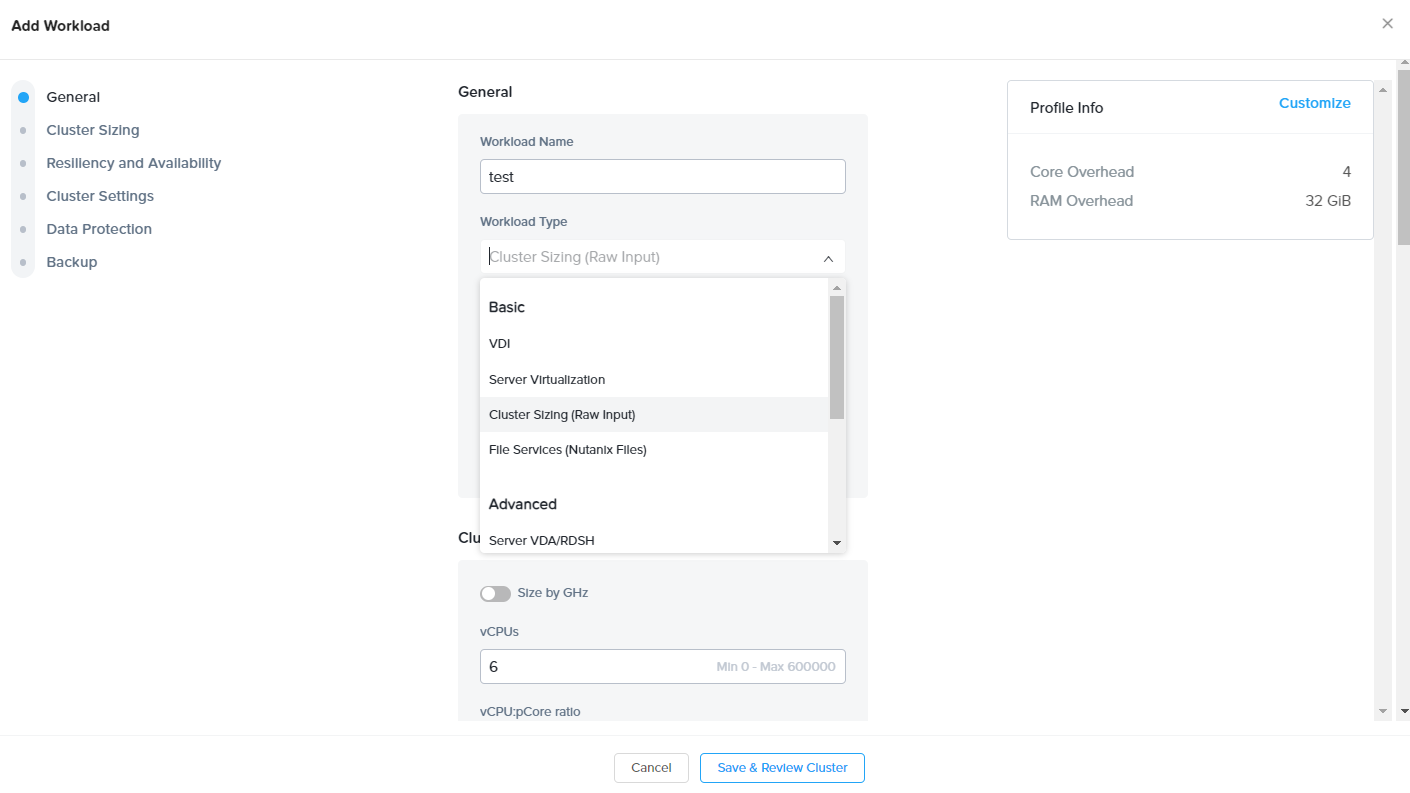Click the Workload Name field containing "test"
The image size is (1410, 793).
pos(662,176)
